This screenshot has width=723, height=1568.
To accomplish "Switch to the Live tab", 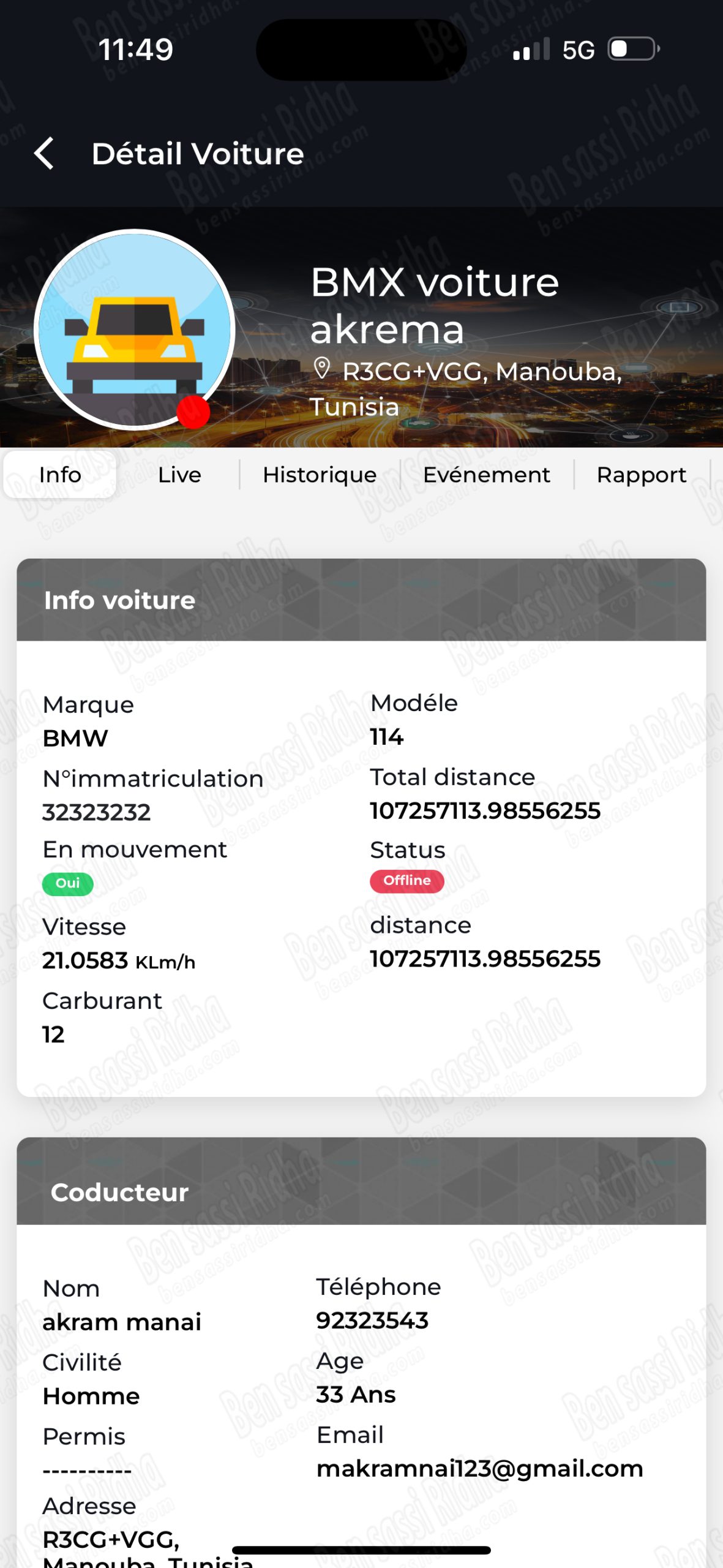I will [179, 475].
